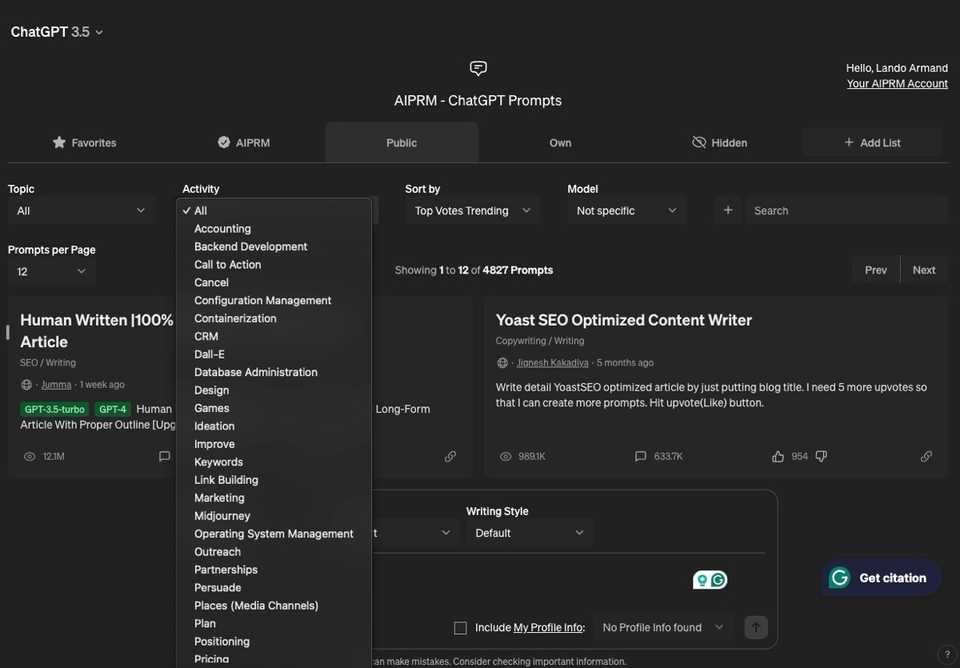
Task: Click the globe icon next to Jignesh Kakadiya
Action: [x=502, y=362]
